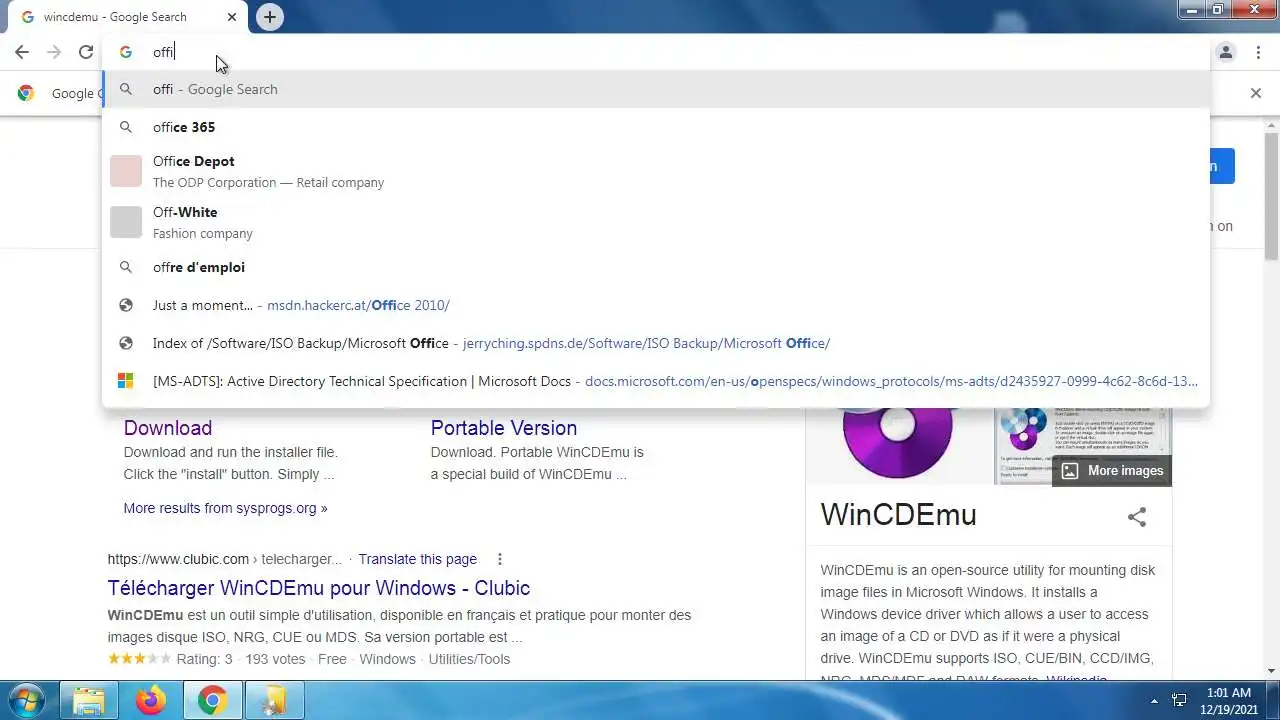Screen dimensions: 1280x720
Task: Pick the Office Depot suggestion
Action: pos(655,171)
